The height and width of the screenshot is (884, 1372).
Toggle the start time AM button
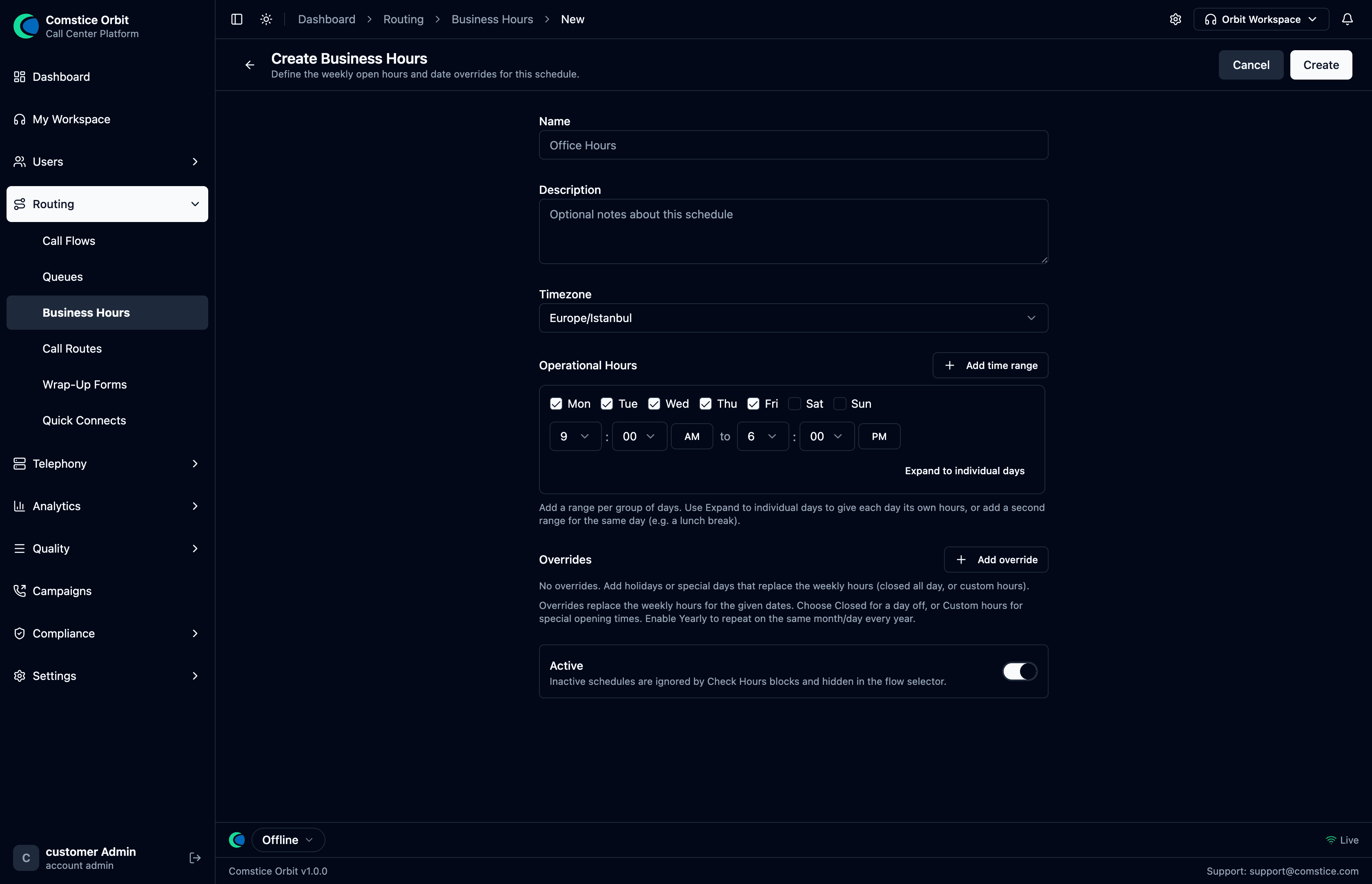[692, 436]
